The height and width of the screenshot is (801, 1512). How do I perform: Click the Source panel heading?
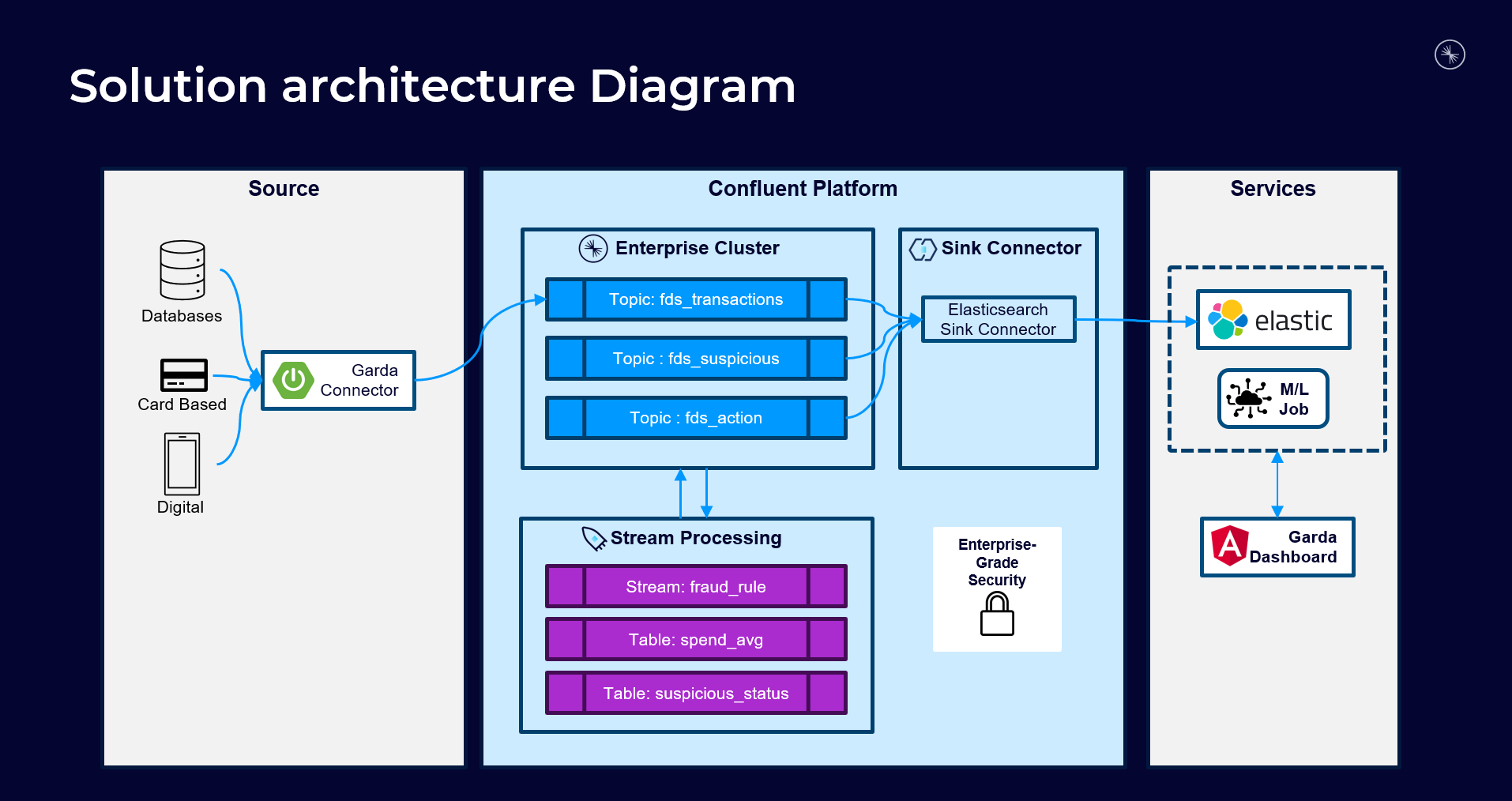[x=284, y=189]
